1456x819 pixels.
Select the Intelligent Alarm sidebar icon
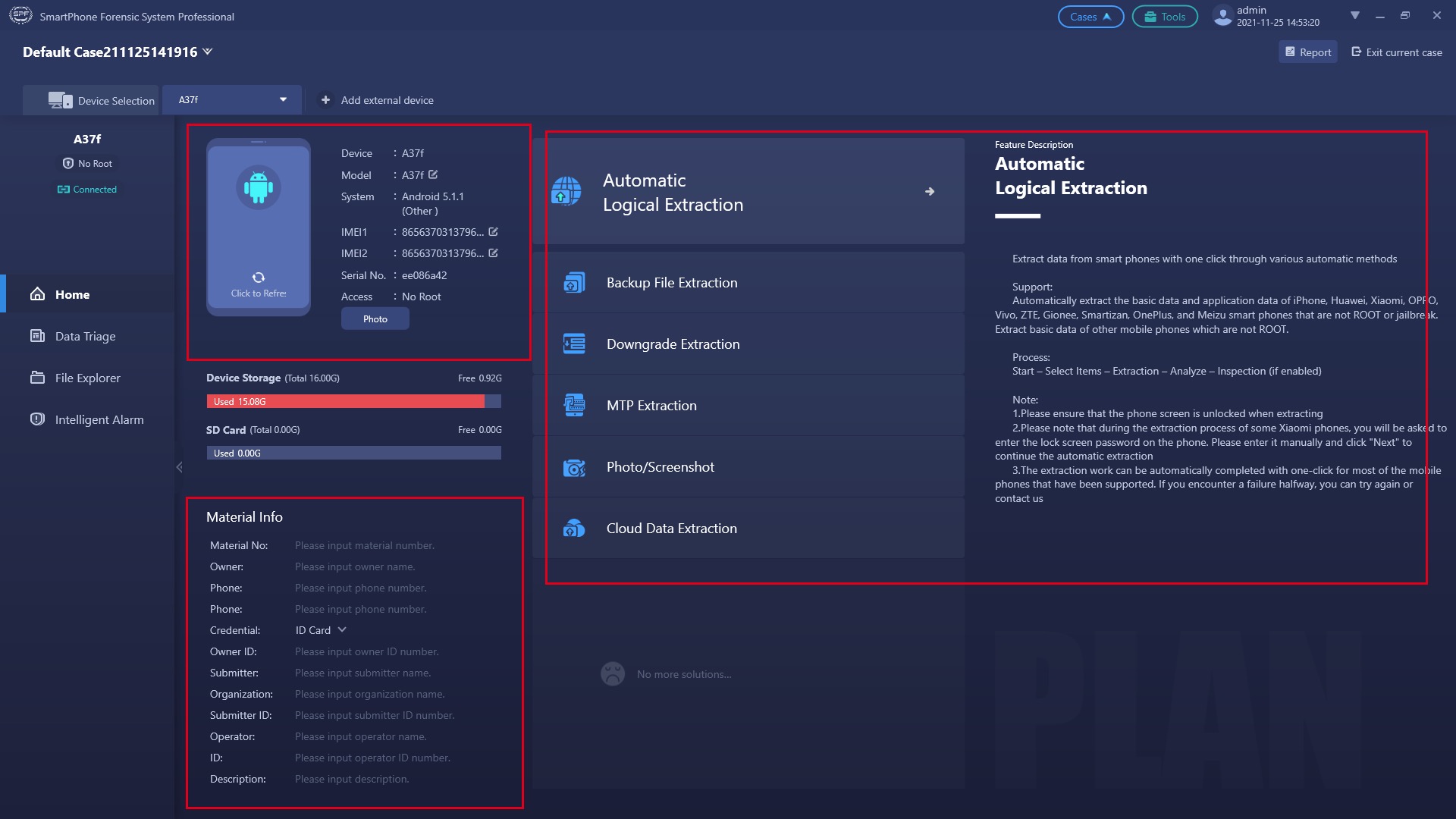(36, 419)
